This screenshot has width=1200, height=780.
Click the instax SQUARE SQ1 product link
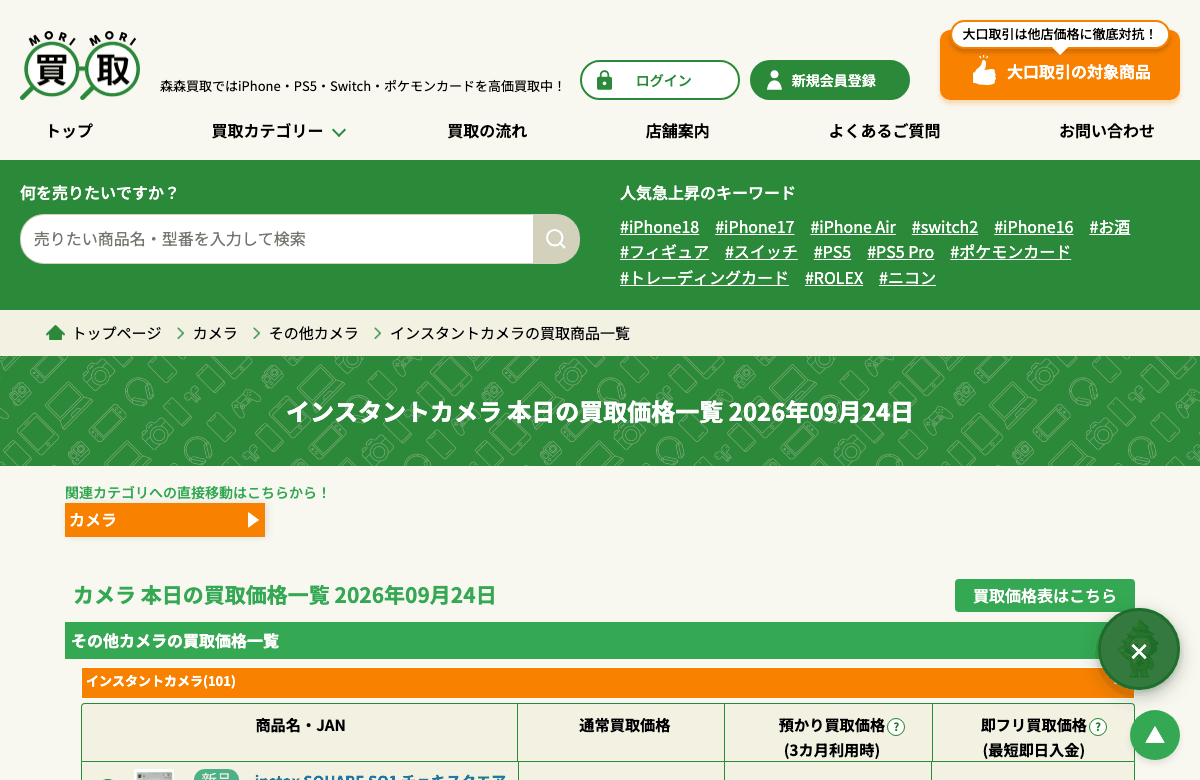pyautogui.click(x=380, y=775)
